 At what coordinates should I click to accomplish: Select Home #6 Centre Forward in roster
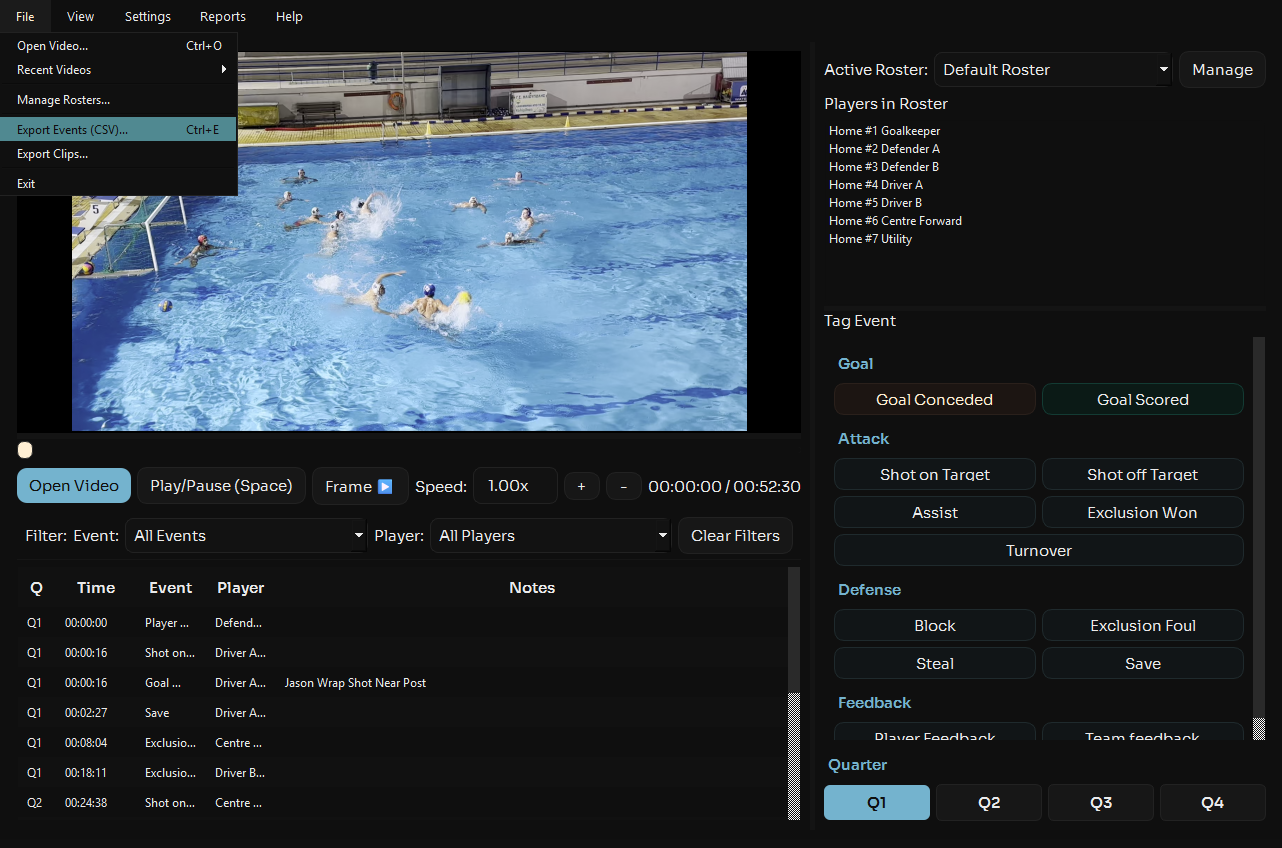pyautogui.click(x=895, y=221)
